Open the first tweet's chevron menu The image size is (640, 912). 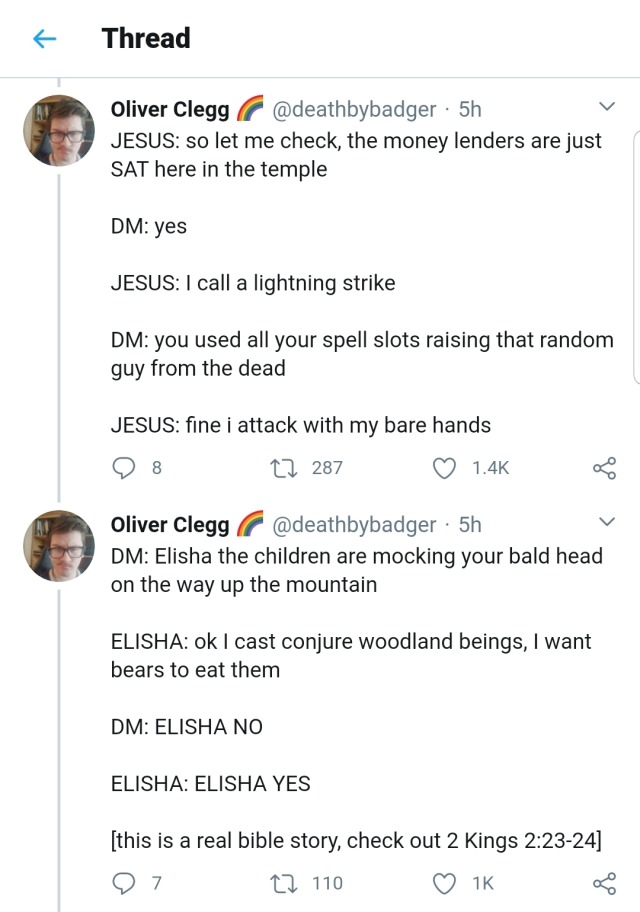click(605, 107)
